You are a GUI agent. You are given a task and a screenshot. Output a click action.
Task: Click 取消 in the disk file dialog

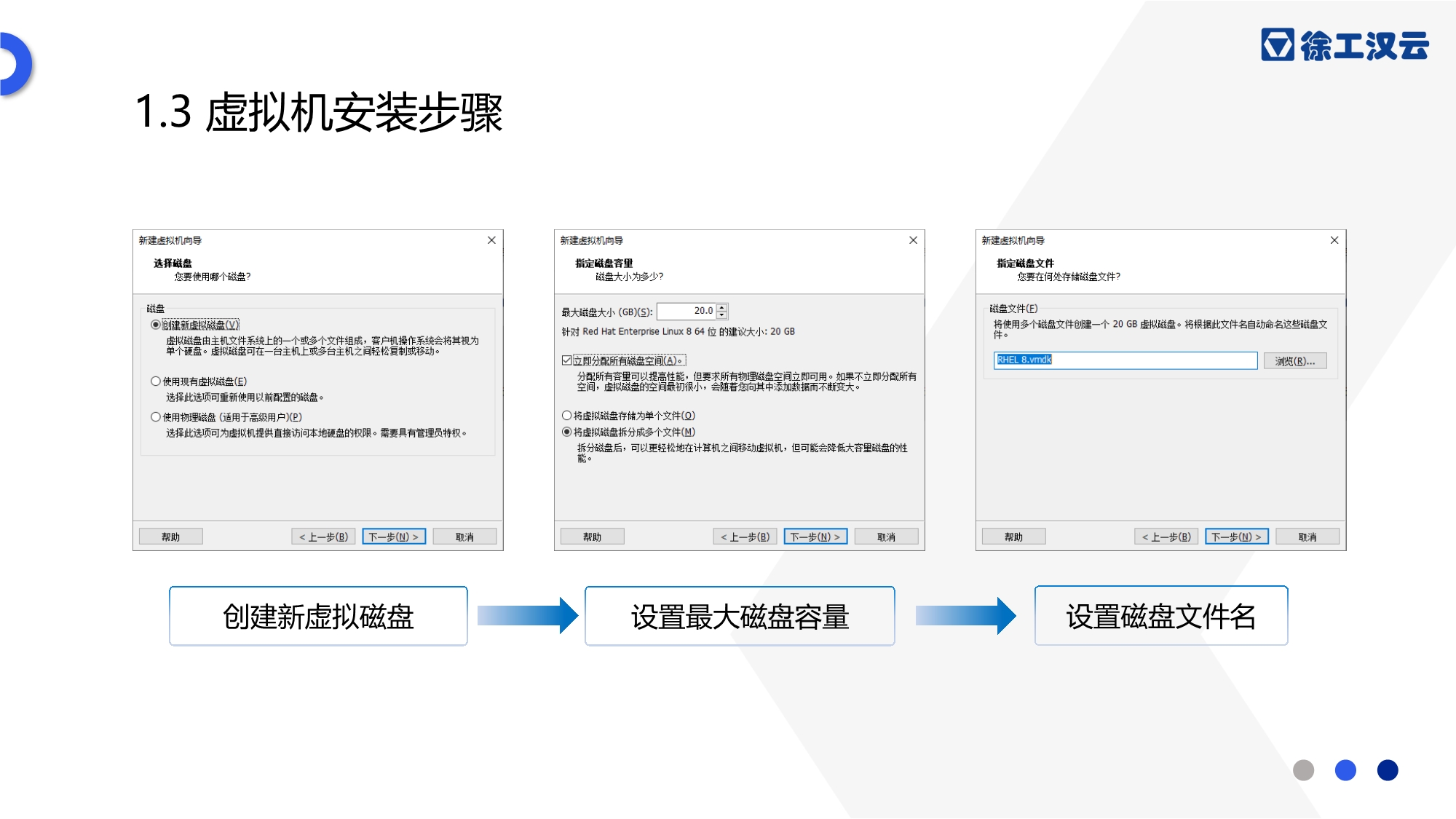(1307, 537)
